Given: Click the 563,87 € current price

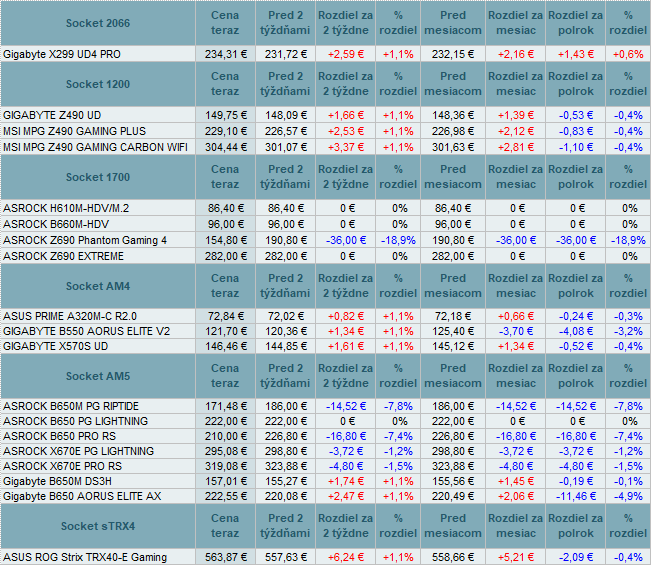Looking at the screenshot, I should pyautogui.click(x=225, y=557).
